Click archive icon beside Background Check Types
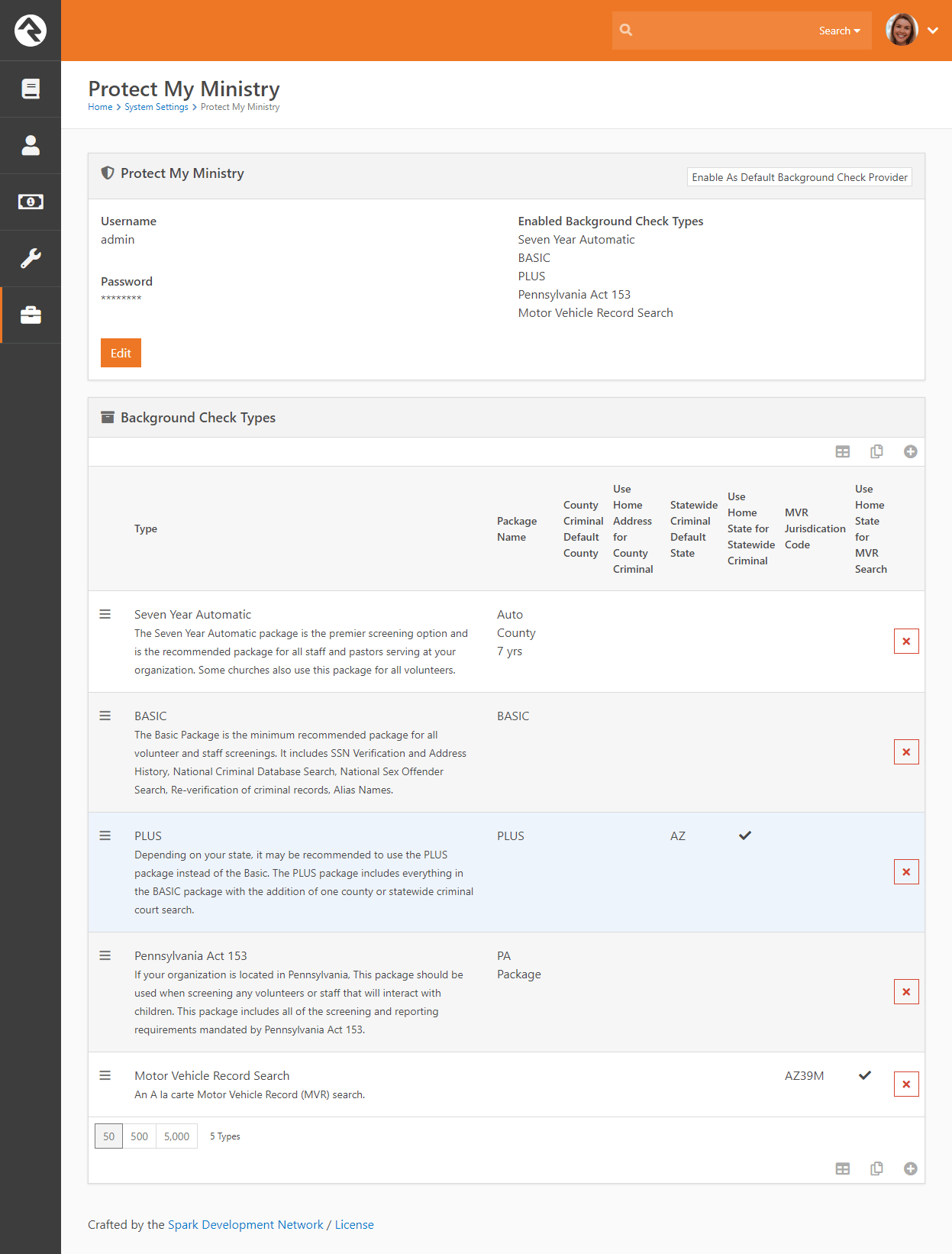 pos(108,417)
